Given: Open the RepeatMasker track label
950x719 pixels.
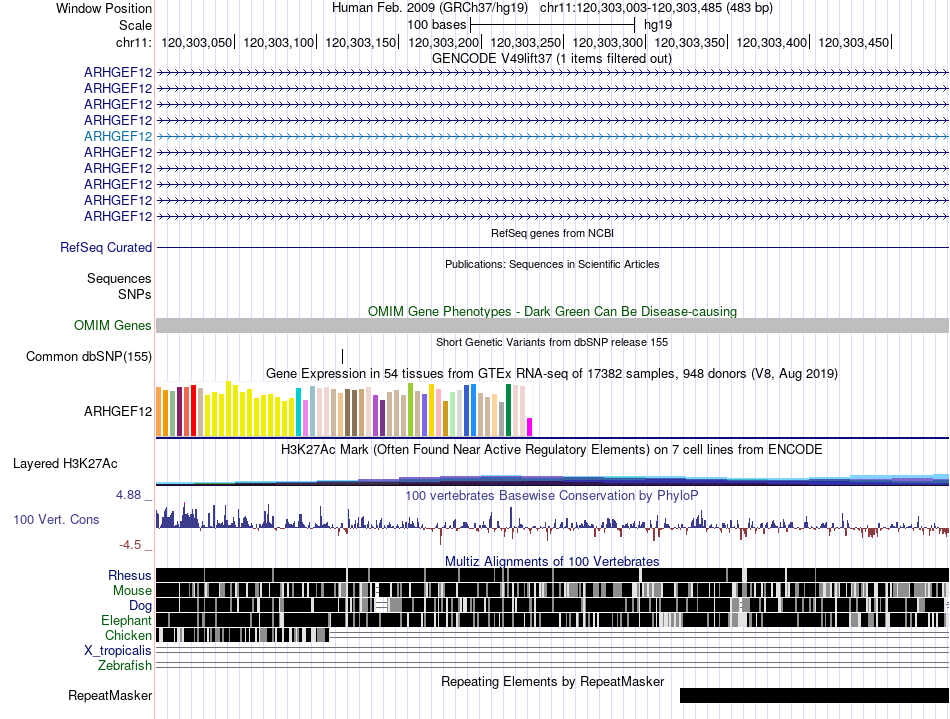Looking at the screenshot, I should [x=110, y=695].
